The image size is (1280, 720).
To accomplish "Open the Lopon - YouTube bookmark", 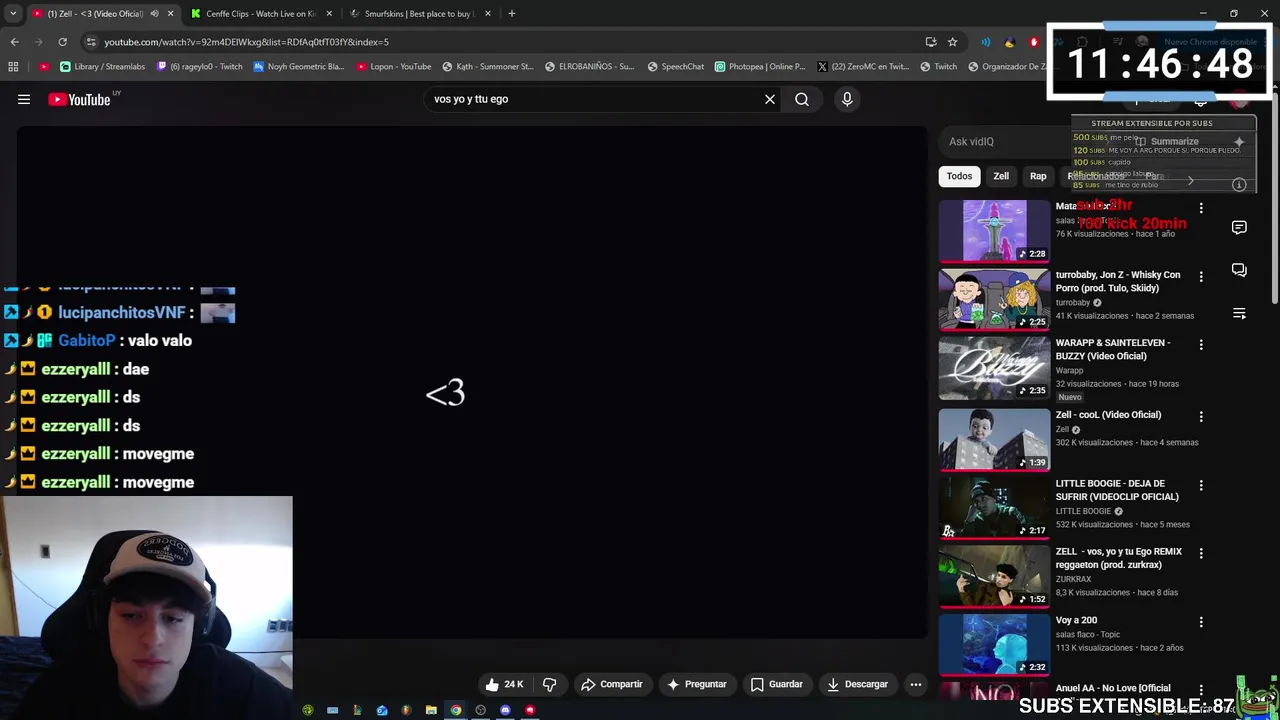I will 393,67.
